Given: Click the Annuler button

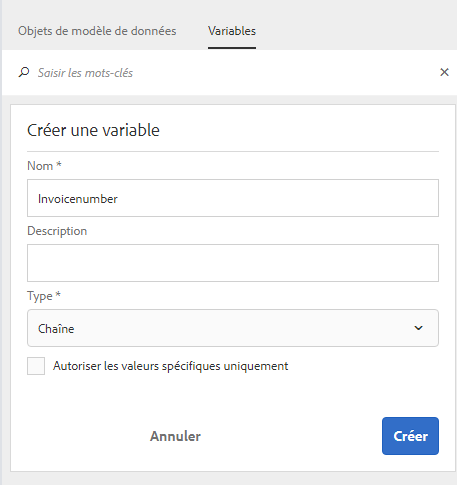Looking at the screenshot, I should click(175, 436).
